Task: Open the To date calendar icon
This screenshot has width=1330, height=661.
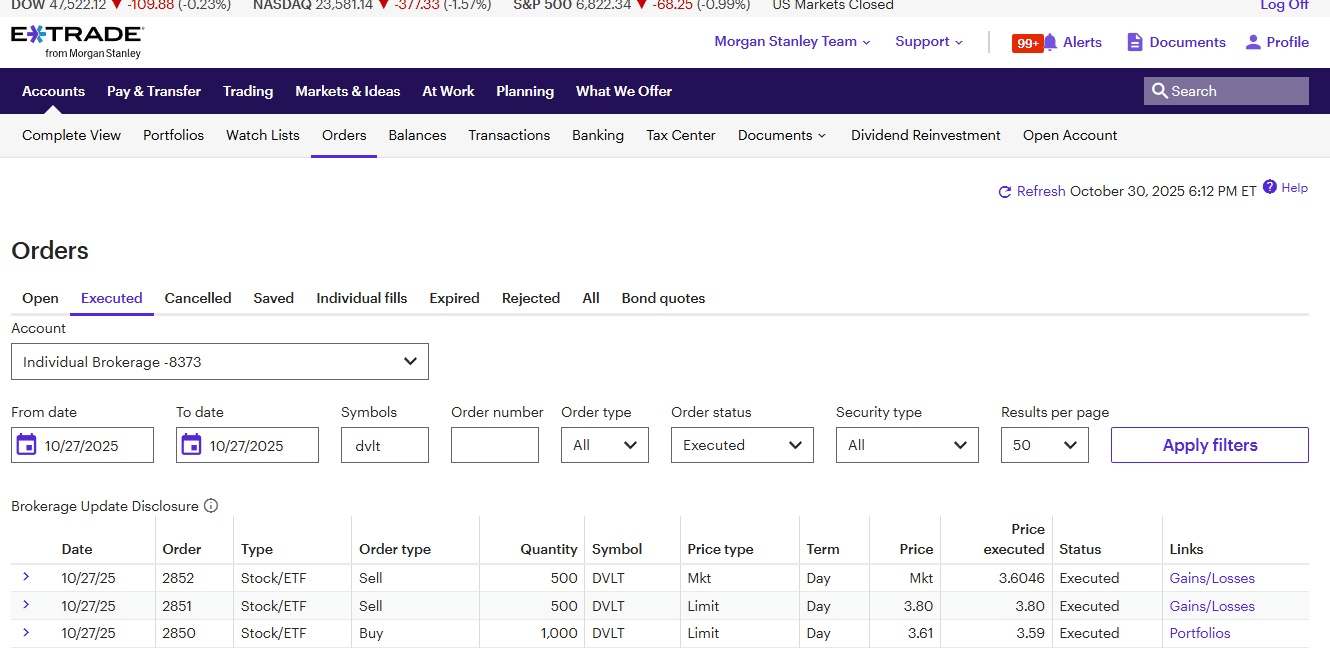Action: click(192, 445)
